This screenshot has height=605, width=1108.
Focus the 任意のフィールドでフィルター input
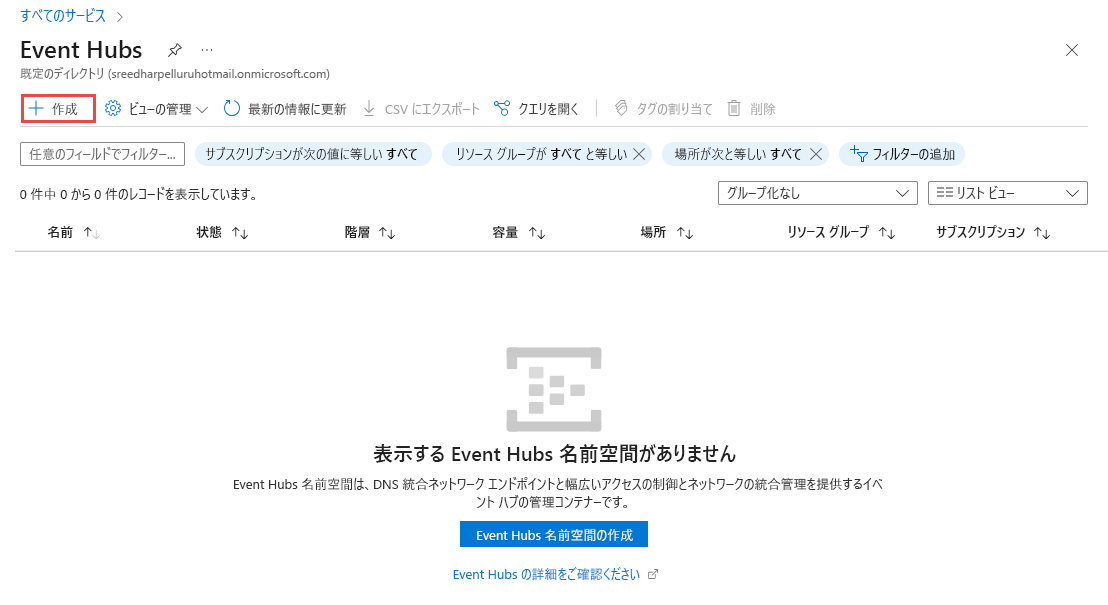[102, 154]
